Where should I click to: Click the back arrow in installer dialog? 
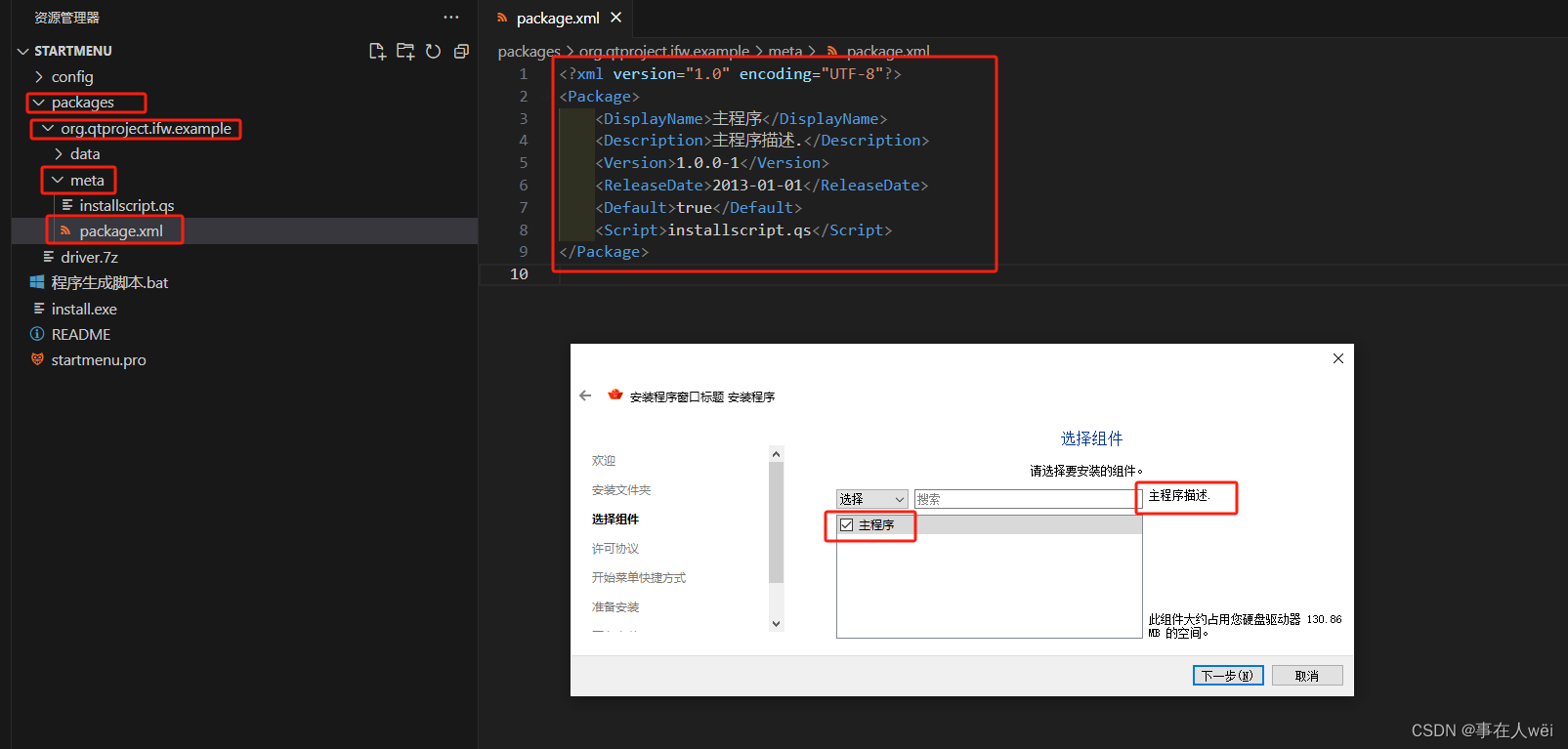tap(585, 395)
